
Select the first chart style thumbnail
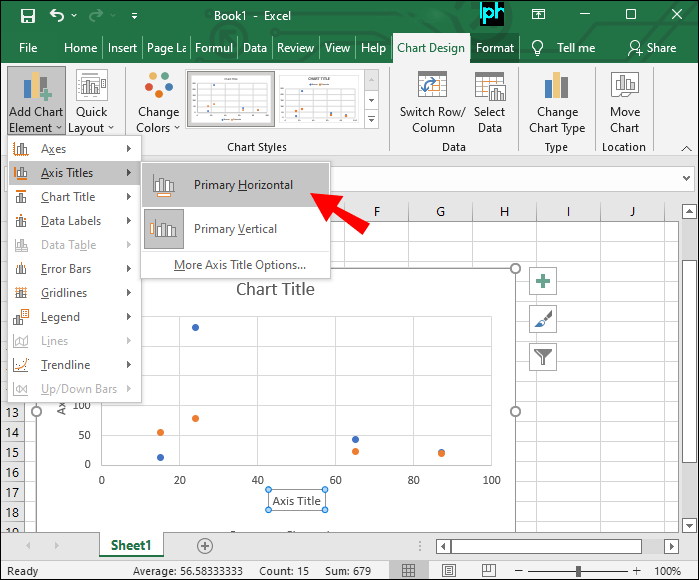coord(229,101)
